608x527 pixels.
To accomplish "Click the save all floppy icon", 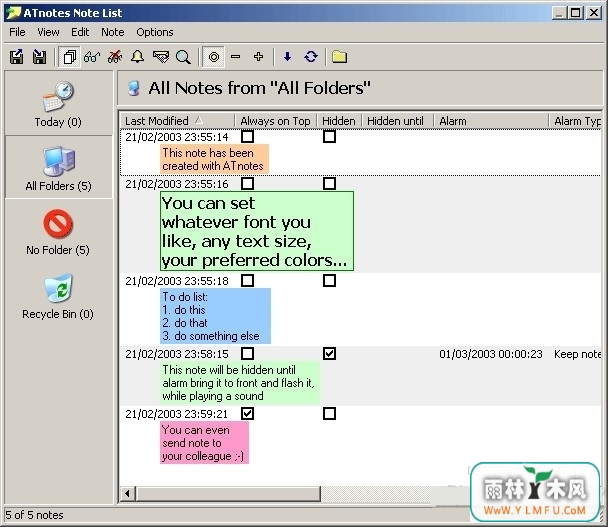I will click(39, 57).
